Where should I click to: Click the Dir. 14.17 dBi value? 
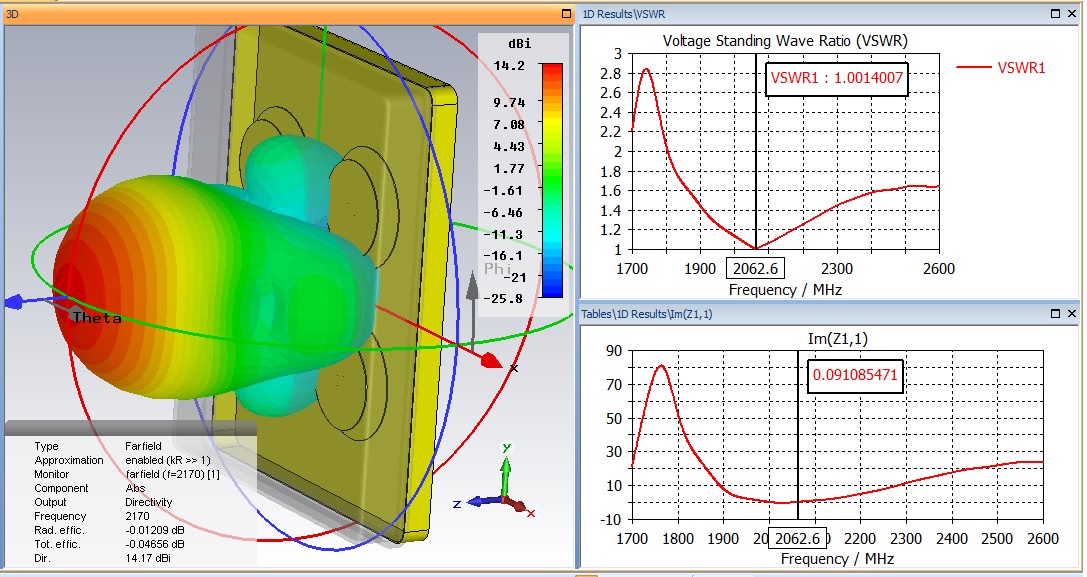point(148,558)
